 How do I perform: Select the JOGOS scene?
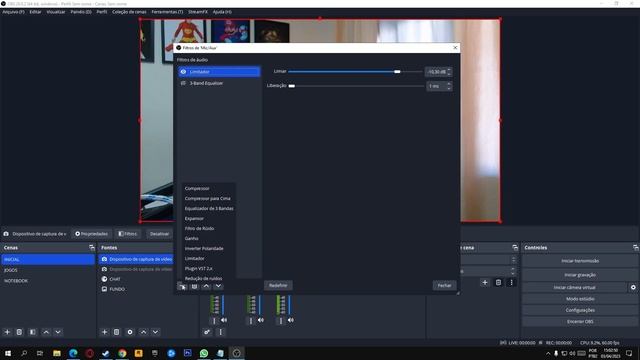48,270
